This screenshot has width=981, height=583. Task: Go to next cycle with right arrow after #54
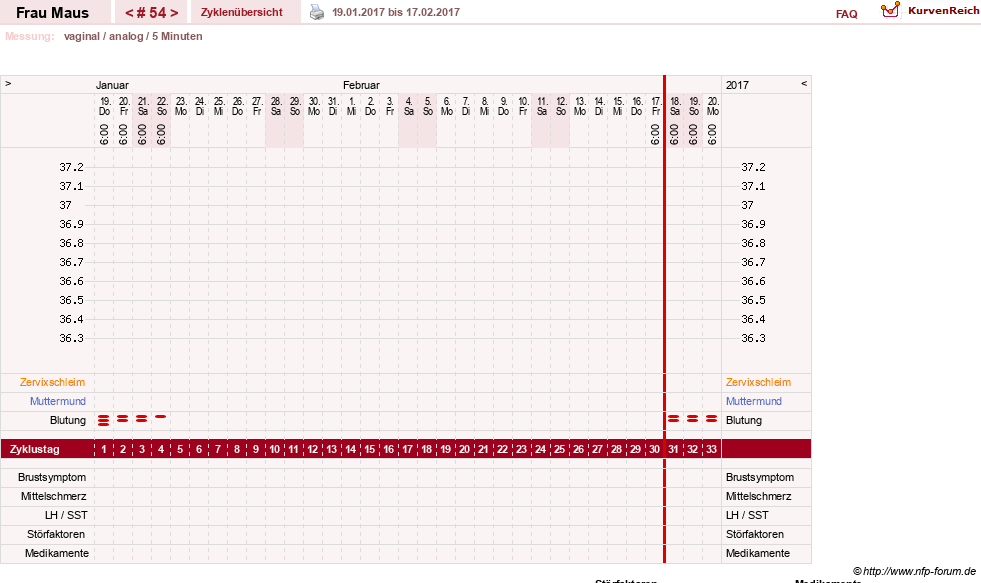174,13
